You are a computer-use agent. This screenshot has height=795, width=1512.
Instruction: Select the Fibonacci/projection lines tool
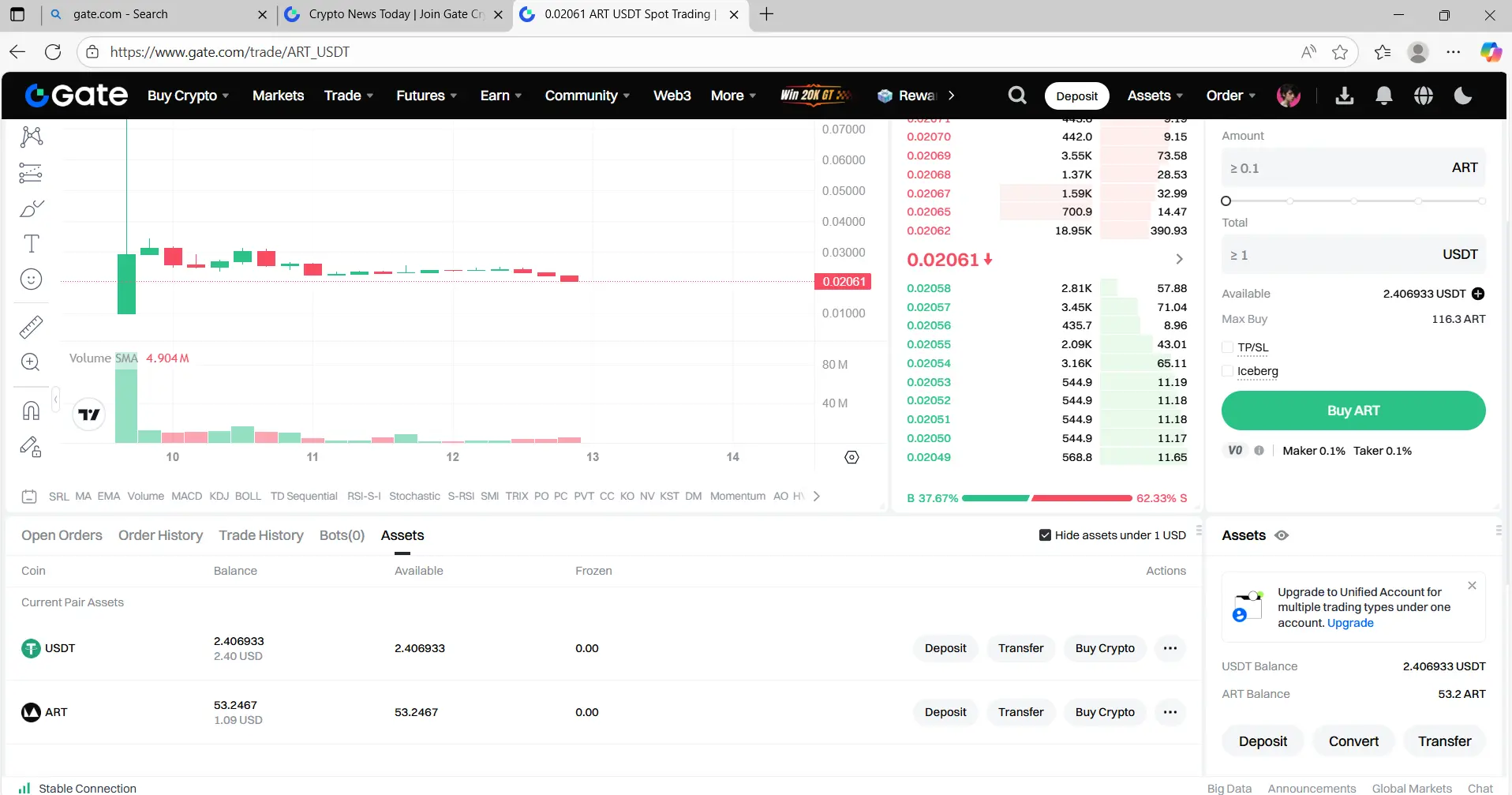click(31, 172)
